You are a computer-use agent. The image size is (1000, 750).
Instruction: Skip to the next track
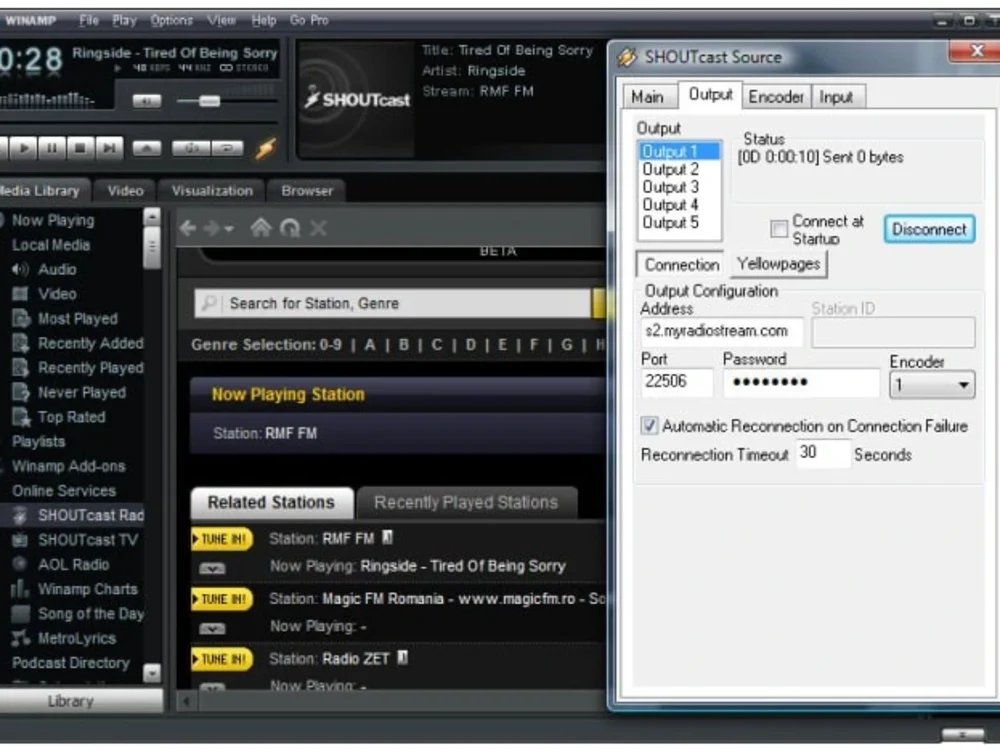pos(109,148)
